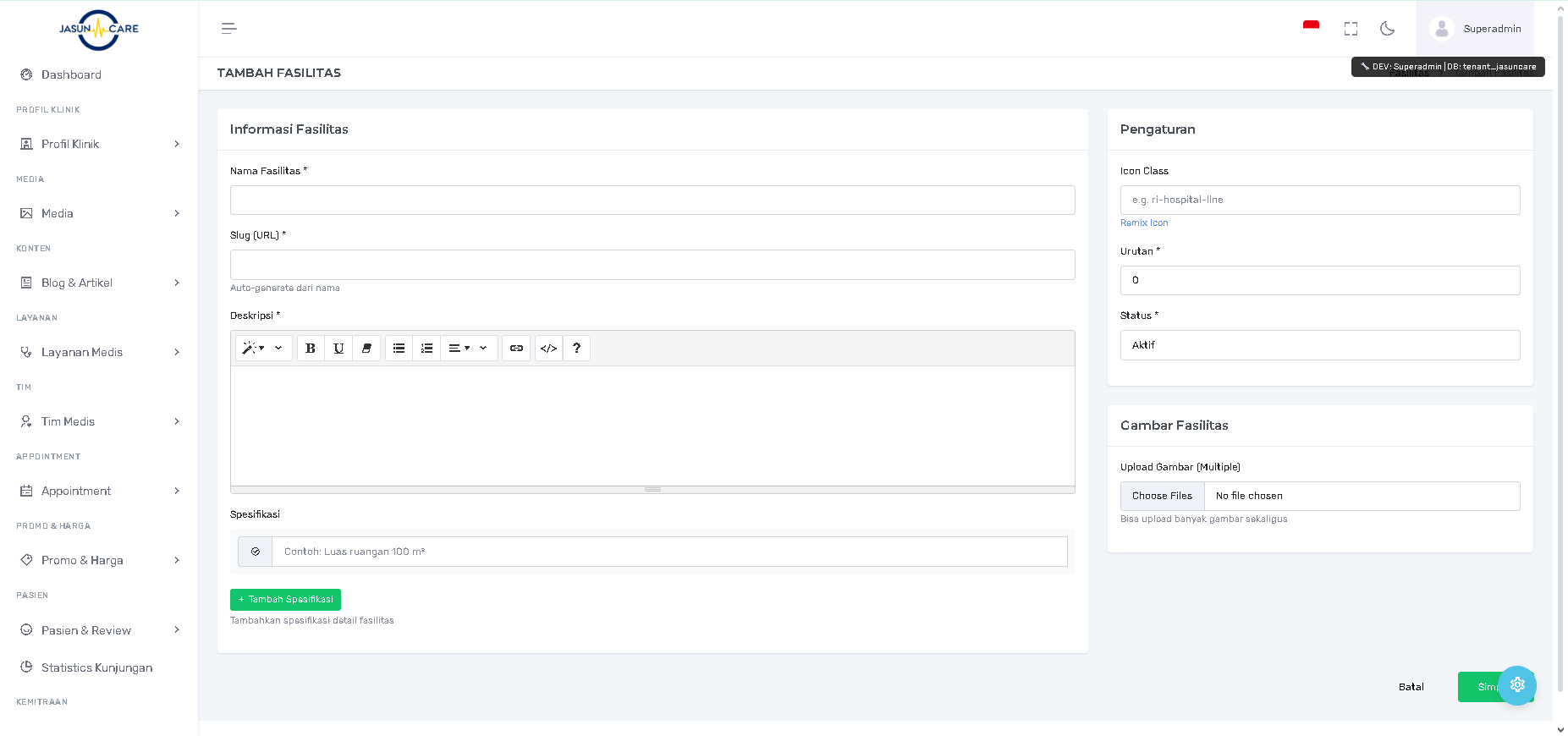1568x736 pixels.
Task: Go to Statistics Kunjungan in sidebar
Action: [96, 667]
